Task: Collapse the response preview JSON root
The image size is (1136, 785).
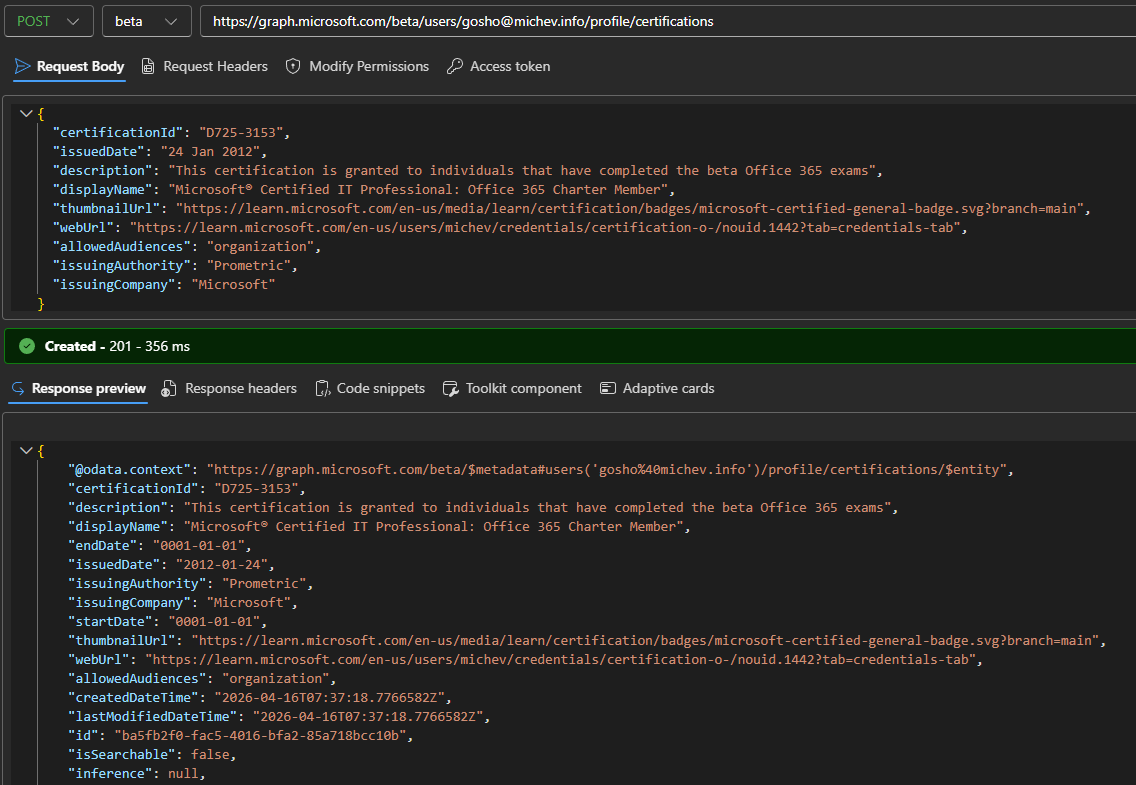Action: (x=26, y=451)
